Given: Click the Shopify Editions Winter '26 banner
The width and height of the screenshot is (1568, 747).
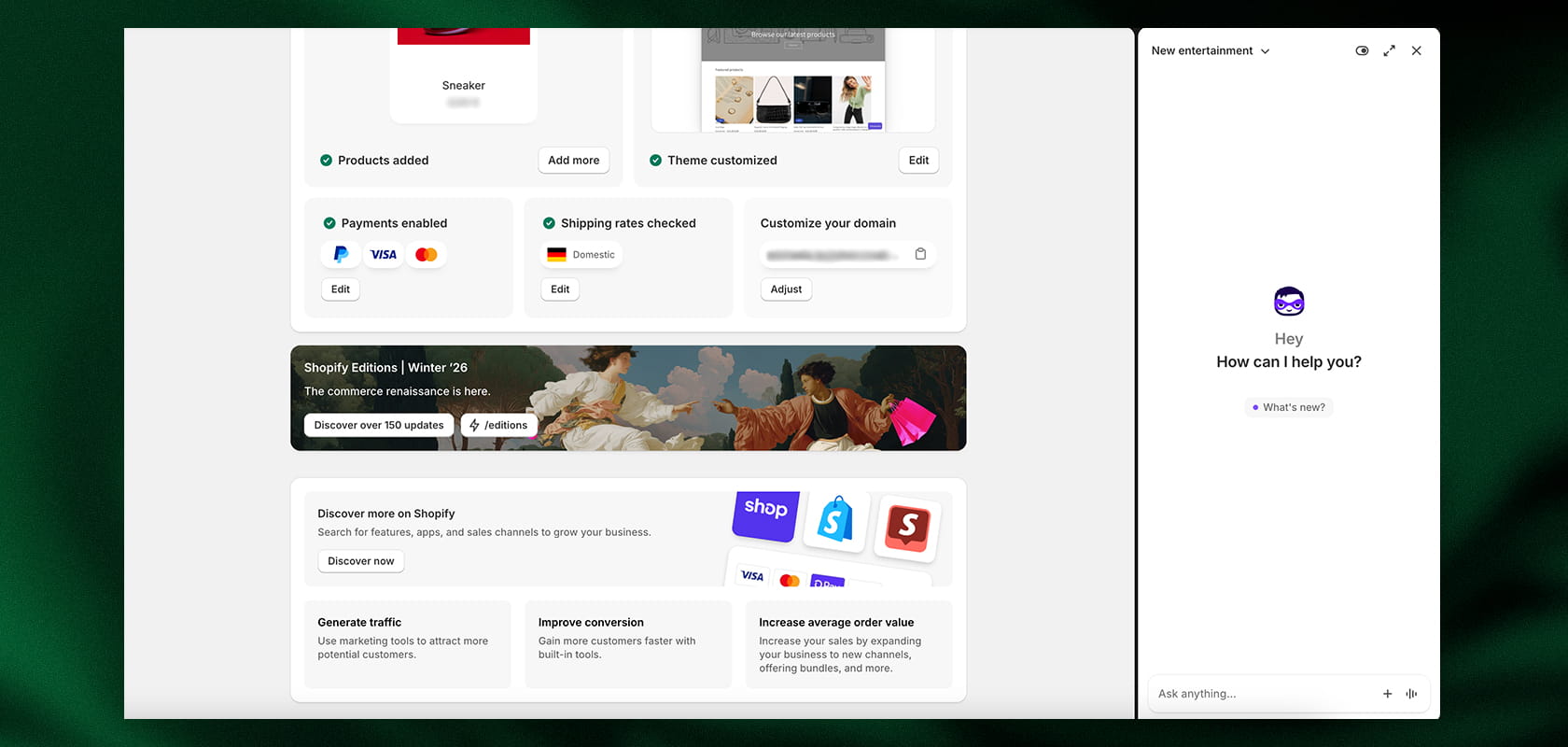Looking at the screenshot, I should pyautogui.click(x=628, y=398).
